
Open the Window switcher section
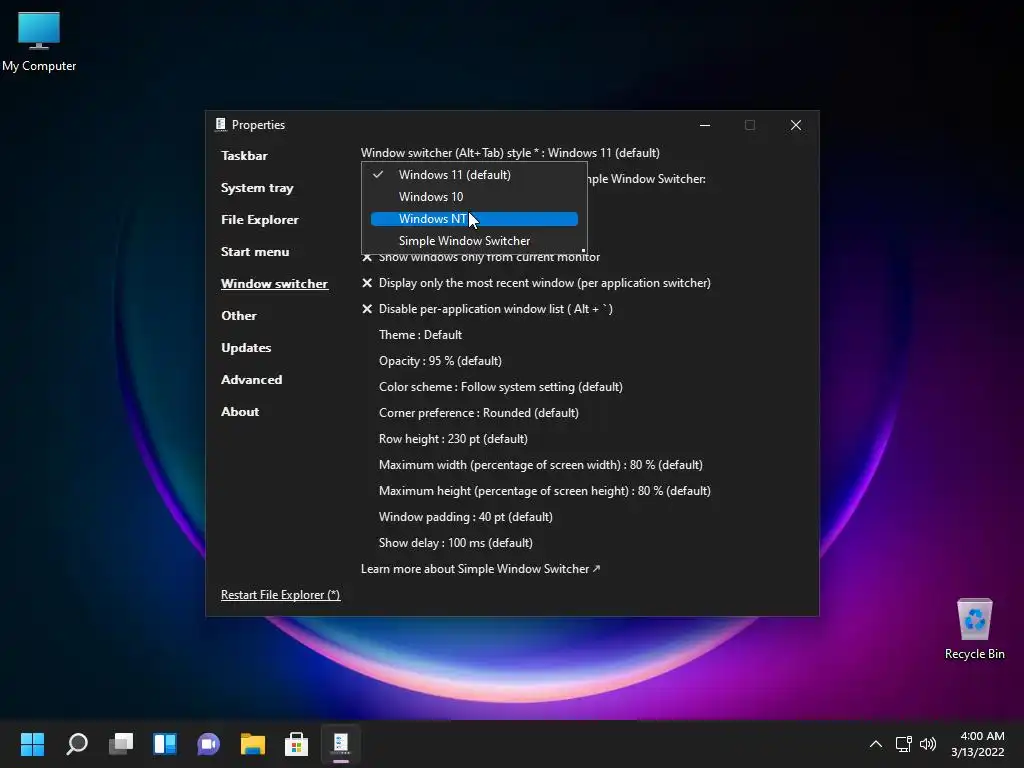click(x=274, y=283)
